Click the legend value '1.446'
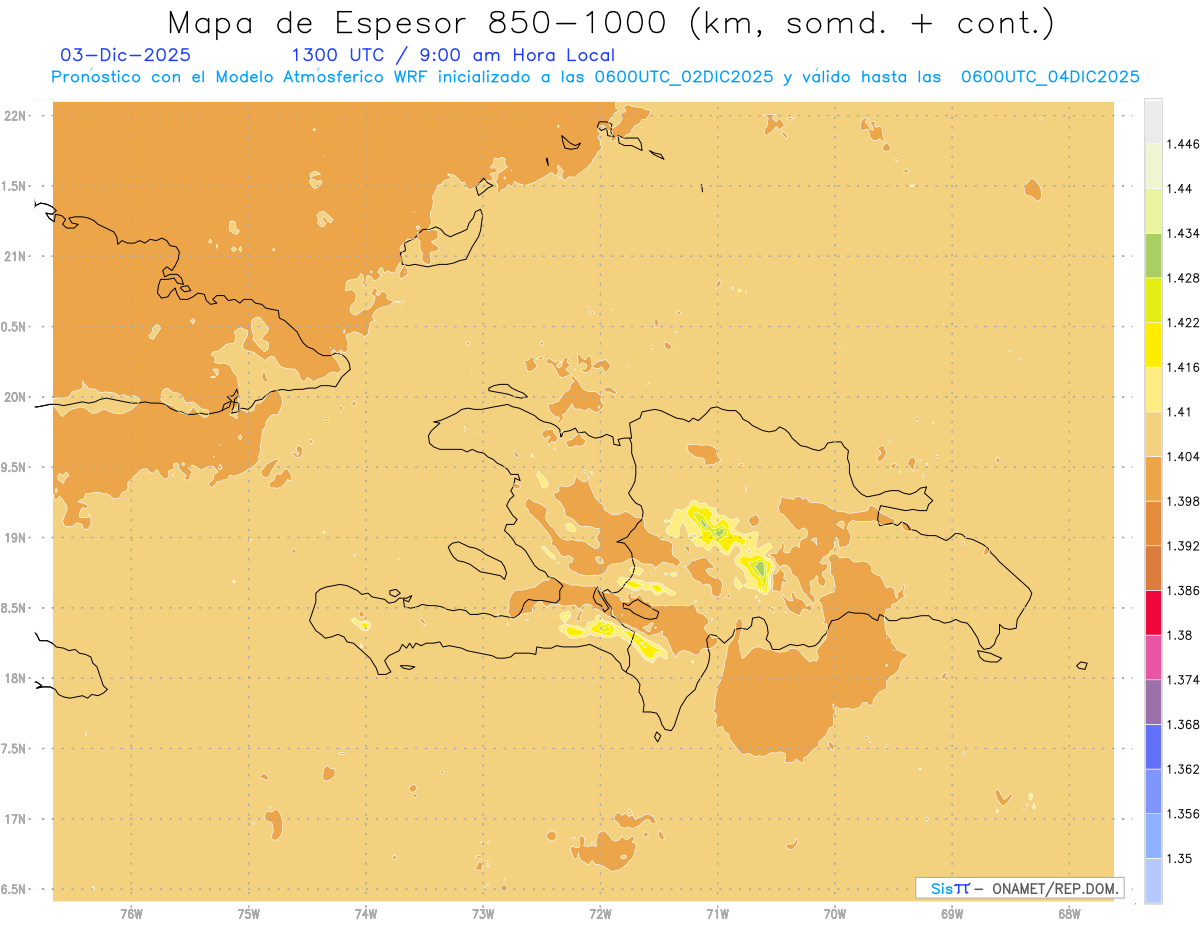This screenshot has height=927, width=1200. coord(1182,144)
